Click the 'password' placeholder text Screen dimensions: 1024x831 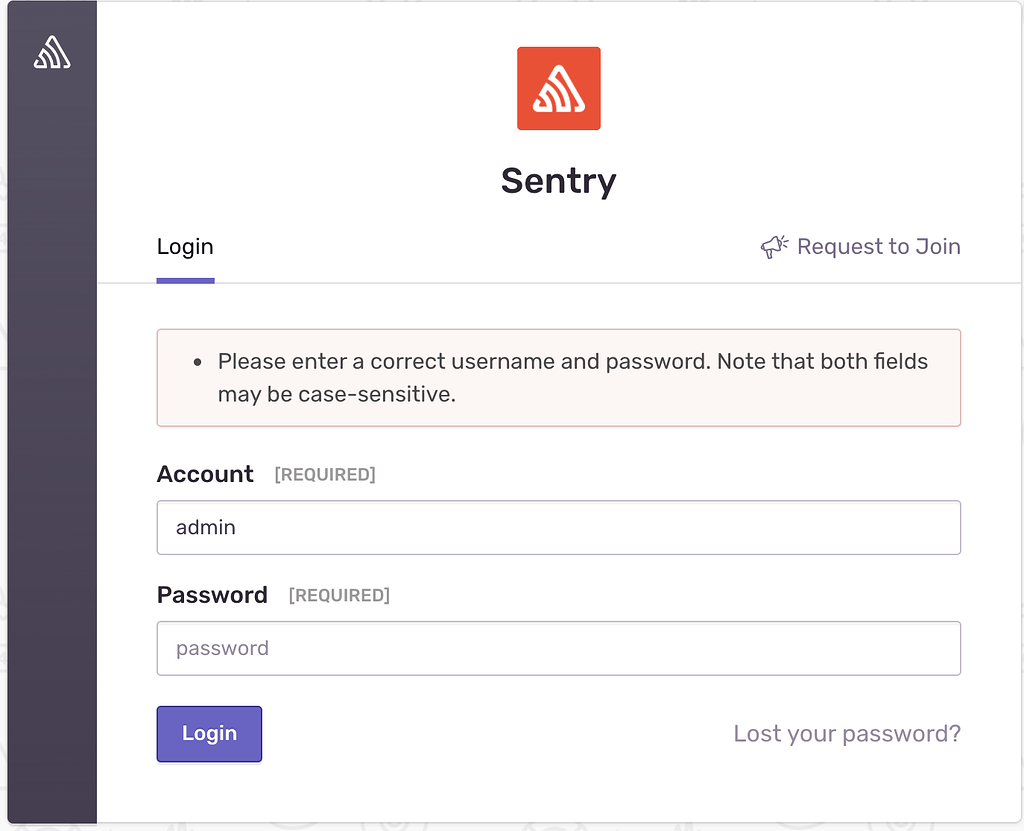click(x=222, y=648)
